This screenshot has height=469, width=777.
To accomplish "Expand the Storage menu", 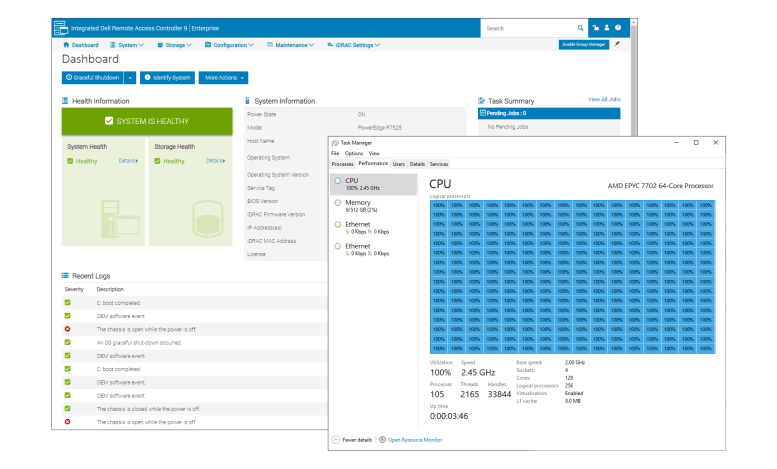I will [174, 45].
